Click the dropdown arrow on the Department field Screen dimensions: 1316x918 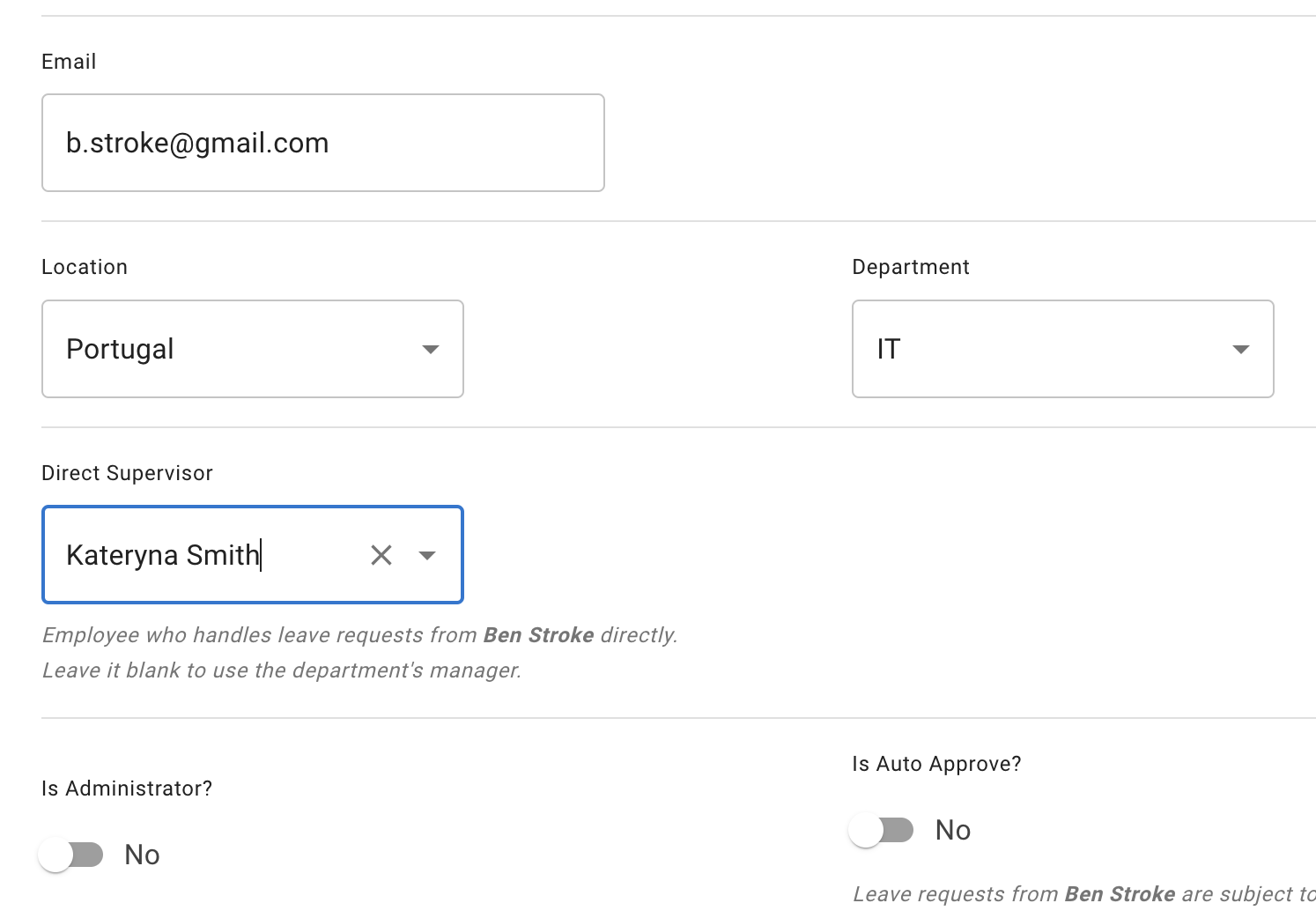pyautogui.click(x=1241, y=349)
